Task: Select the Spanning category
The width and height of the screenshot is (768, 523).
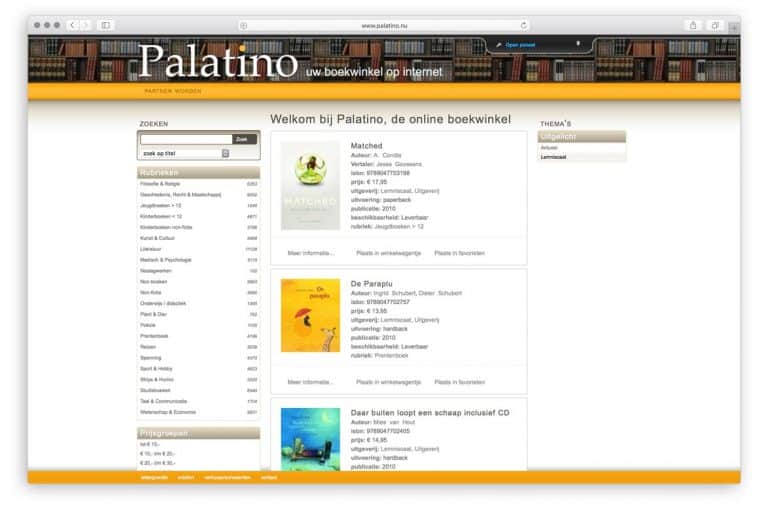Action: click(x=150, y=357)
